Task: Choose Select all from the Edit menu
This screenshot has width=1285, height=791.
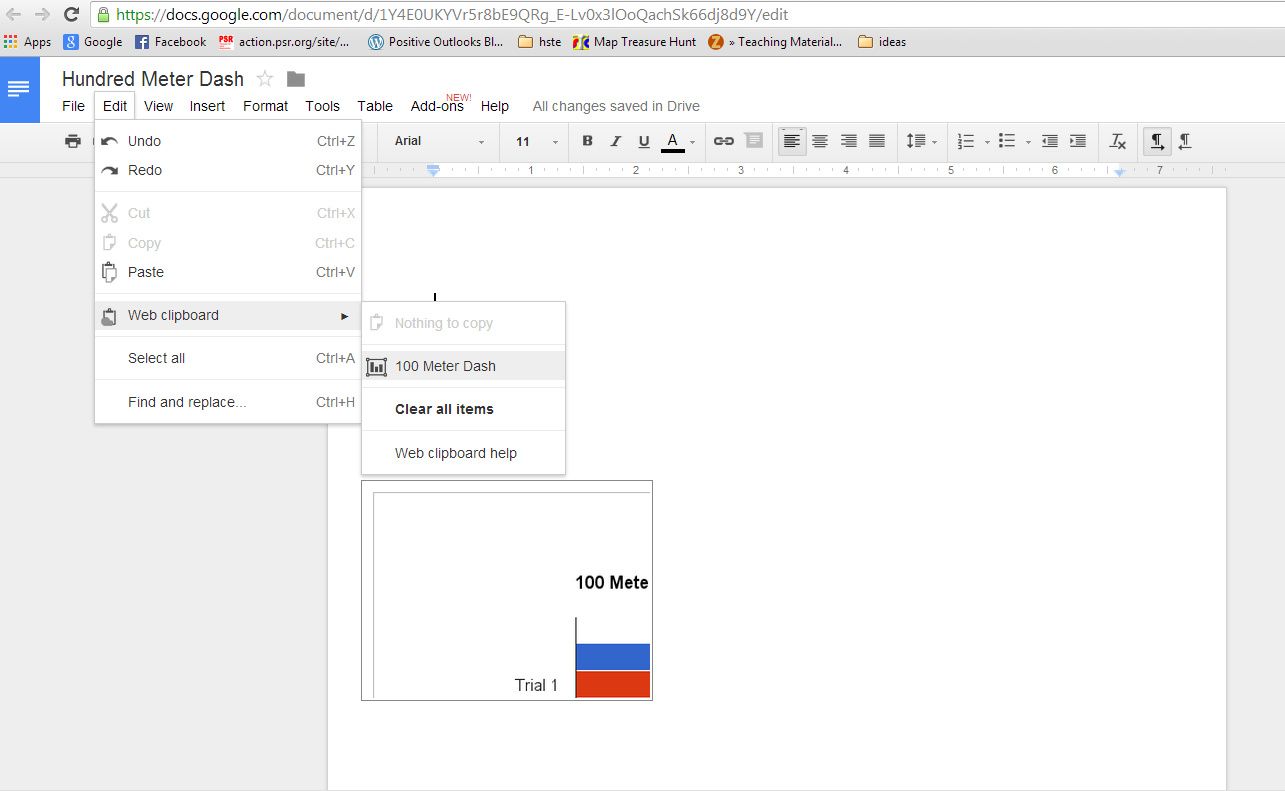Action: pos(228,358)
